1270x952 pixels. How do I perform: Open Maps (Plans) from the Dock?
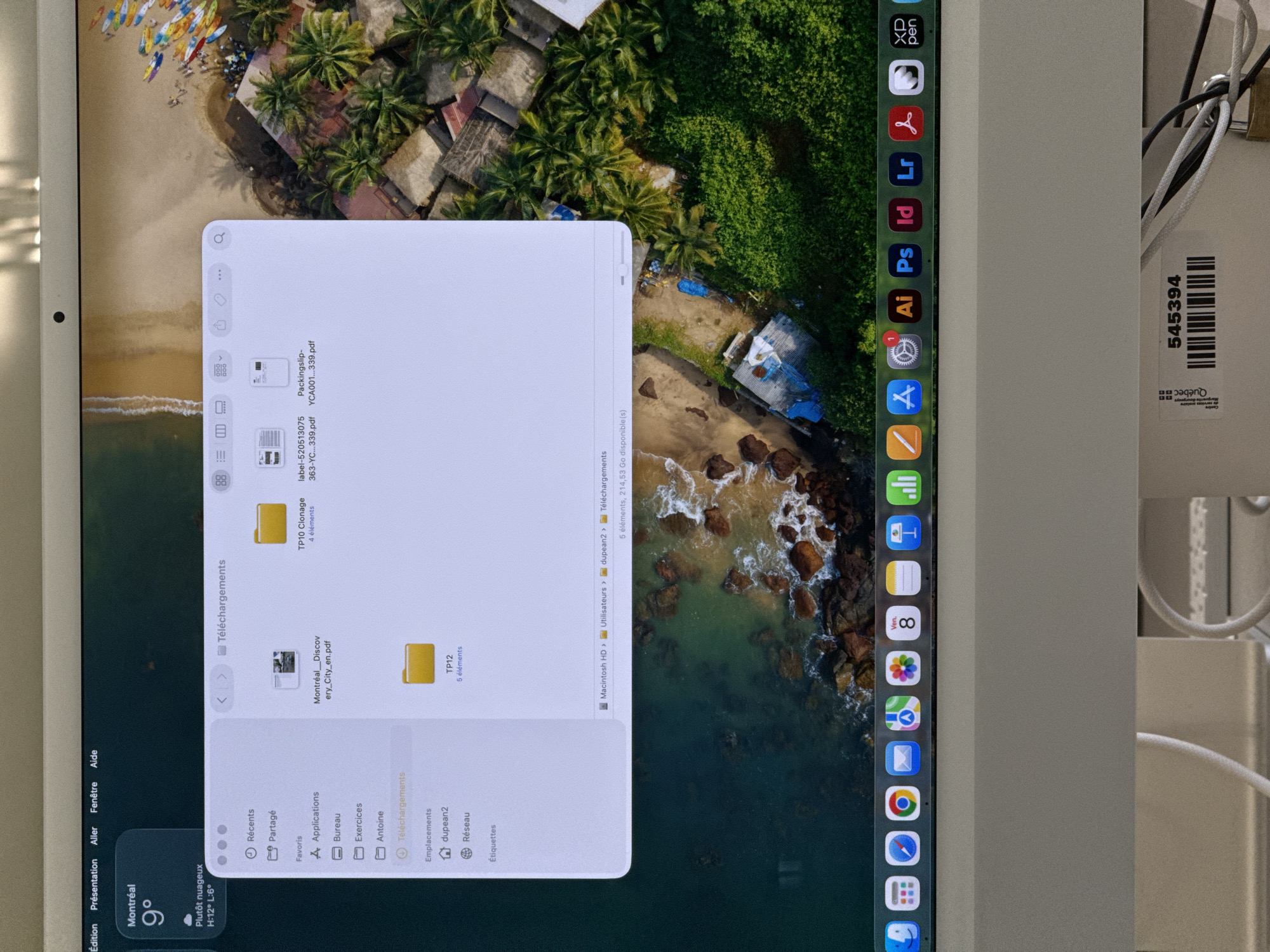903,713
